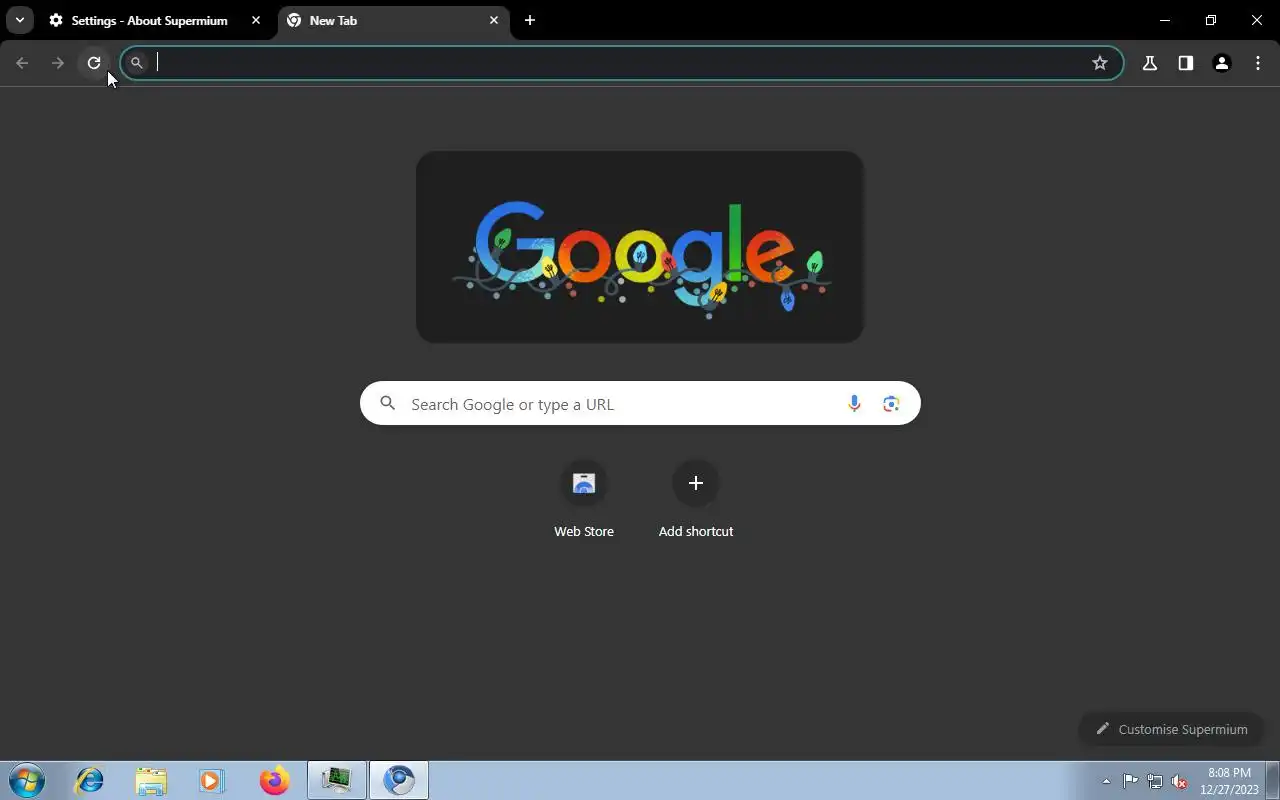Screen dimensions: 1280x800
Task: Open Windows Media Player from taskbar
Action: 212,780
